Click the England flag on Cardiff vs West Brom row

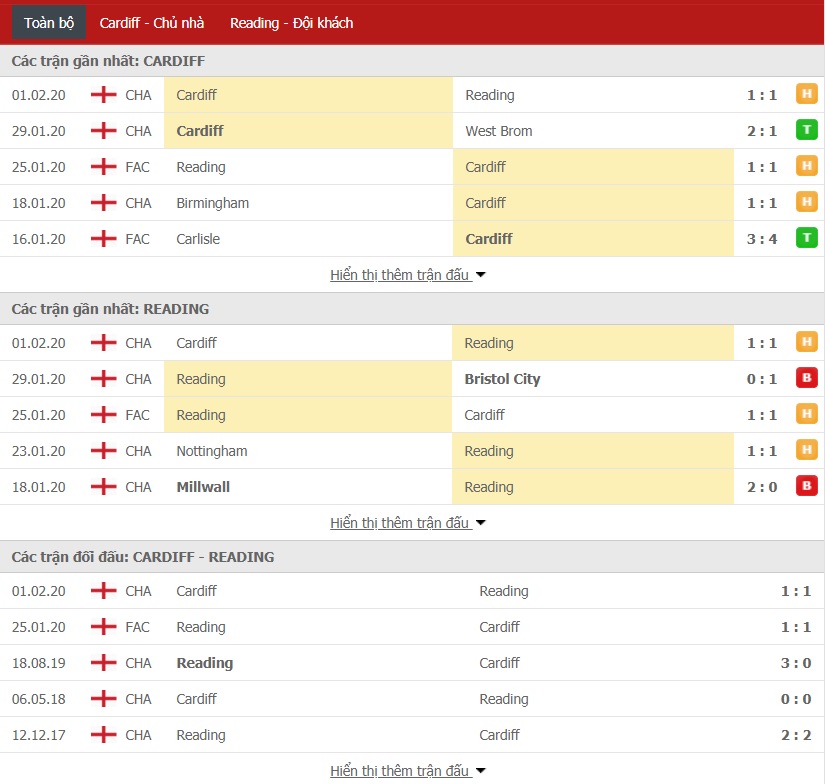[x=104, y=130]
